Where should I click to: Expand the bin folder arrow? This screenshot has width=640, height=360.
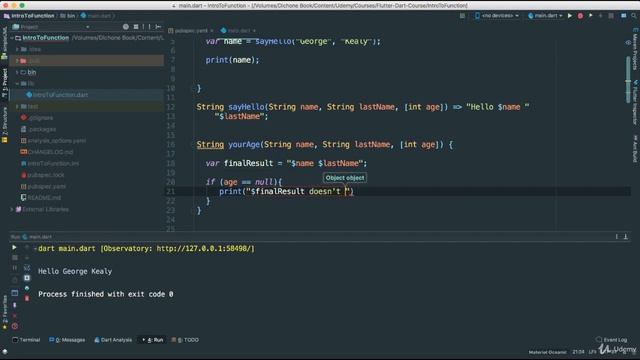[x=17, y=72]
